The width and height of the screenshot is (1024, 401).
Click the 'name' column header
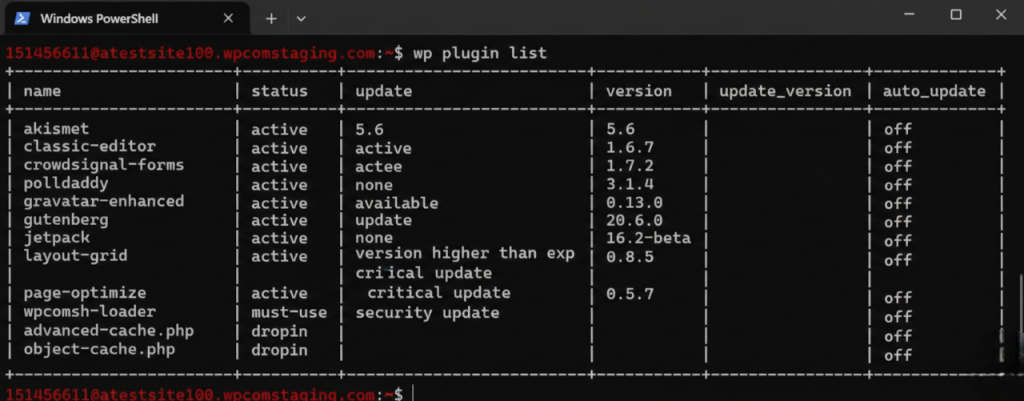(x=42, y=91)
